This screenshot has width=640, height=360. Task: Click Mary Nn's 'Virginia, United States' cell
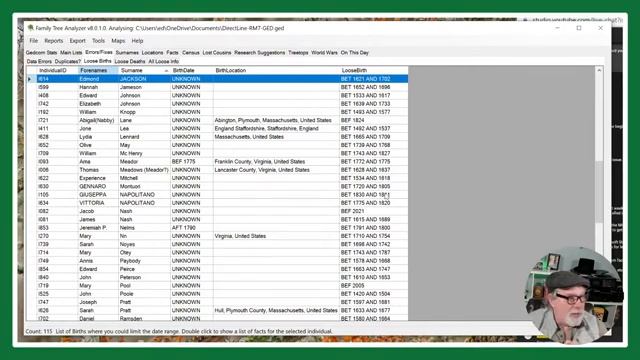click(x=276, y=236)
